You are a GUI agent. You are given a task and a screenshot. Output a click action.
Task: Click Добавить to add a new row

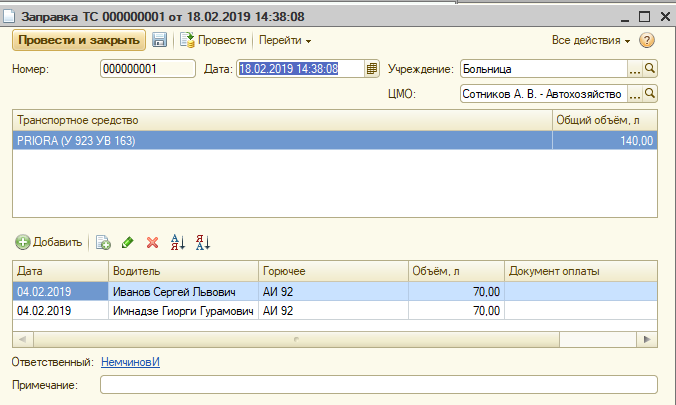(49, 242)
